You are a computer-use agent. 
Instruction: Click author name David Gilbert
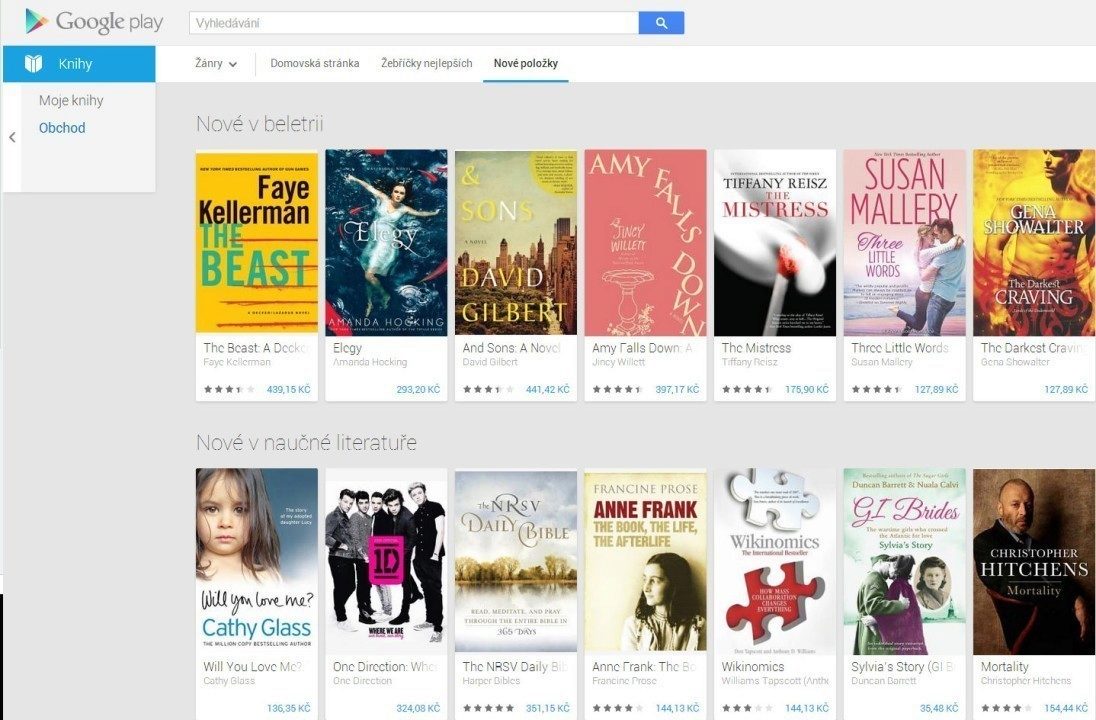[x=490, y=362]
